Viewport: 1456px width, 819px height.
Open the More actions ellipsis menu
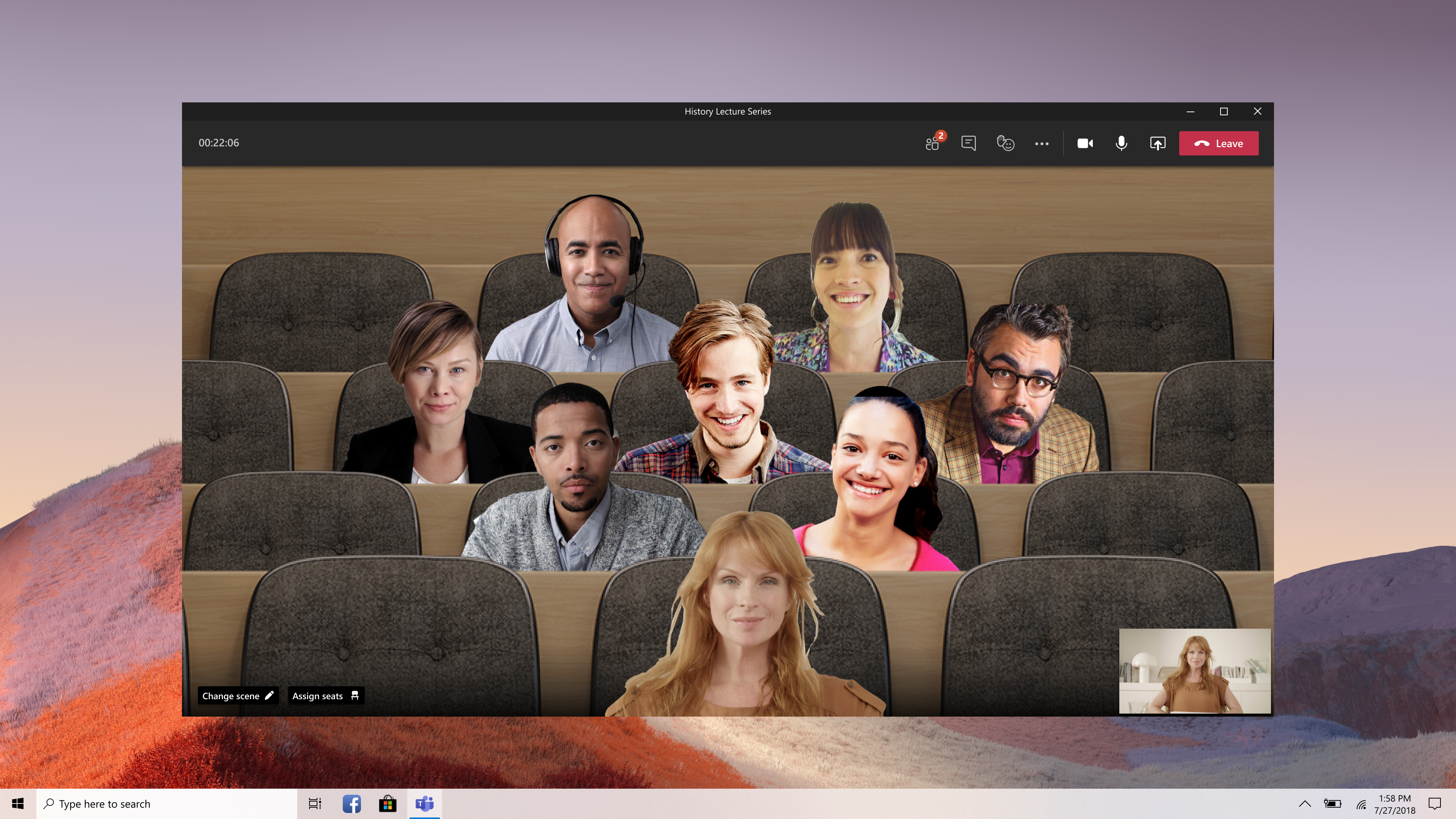tap(1042, 144)
